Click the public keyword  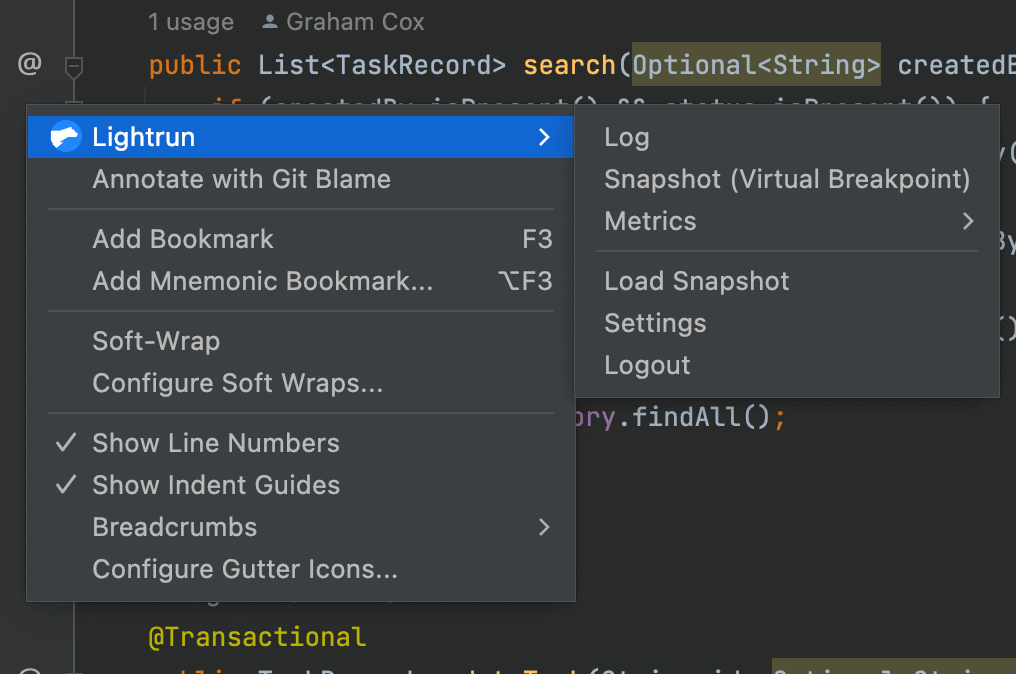click(195, 66)
